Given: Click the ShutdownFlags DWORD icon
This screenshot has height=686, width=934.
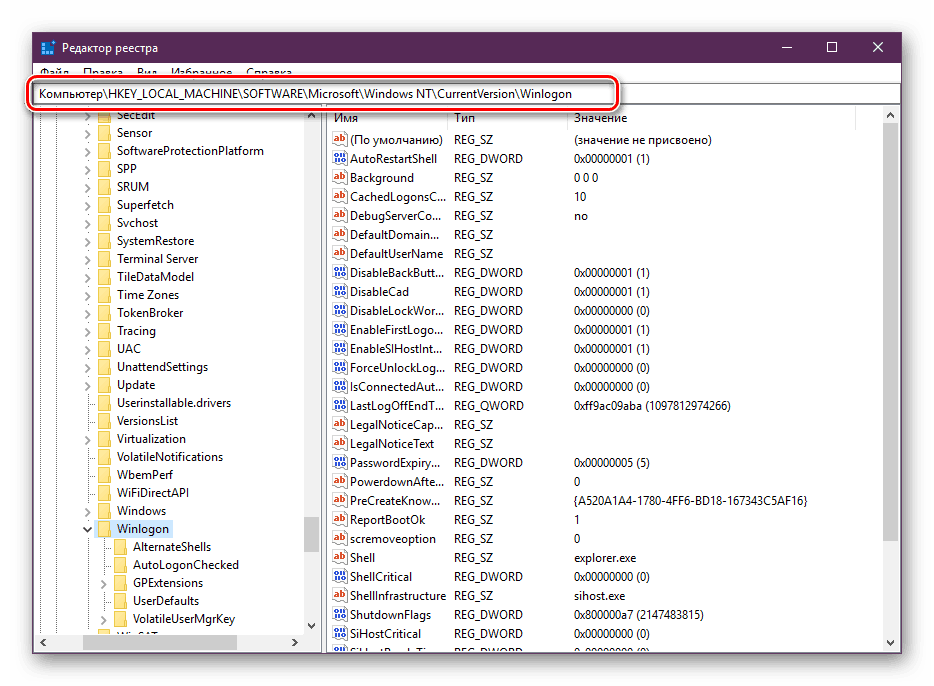Looking at the screenshot, I should 340,615.
